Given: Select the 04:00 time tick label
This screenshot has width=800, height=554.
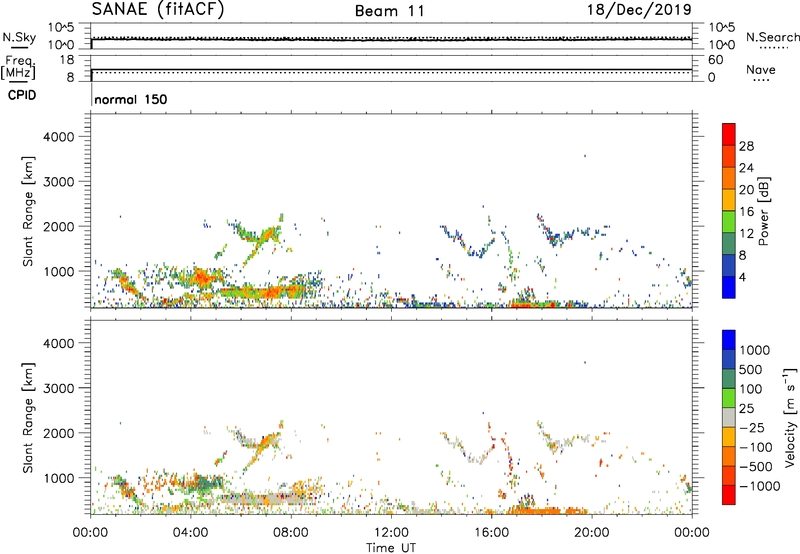Looking at the screenshot, I should (190, 533).
